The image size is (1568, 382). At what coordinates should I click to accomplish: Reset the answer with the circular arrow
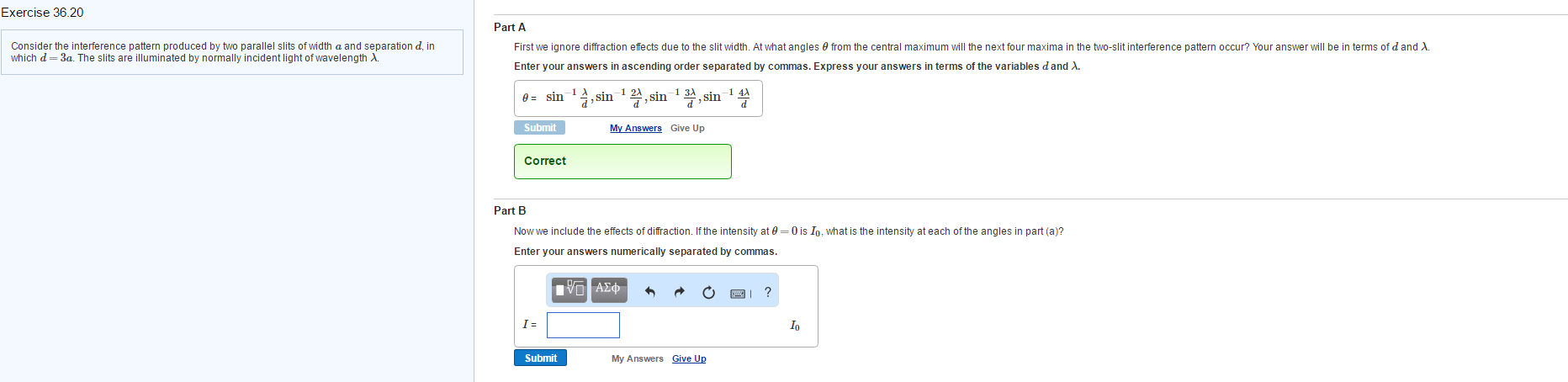[x=708, y=292]
